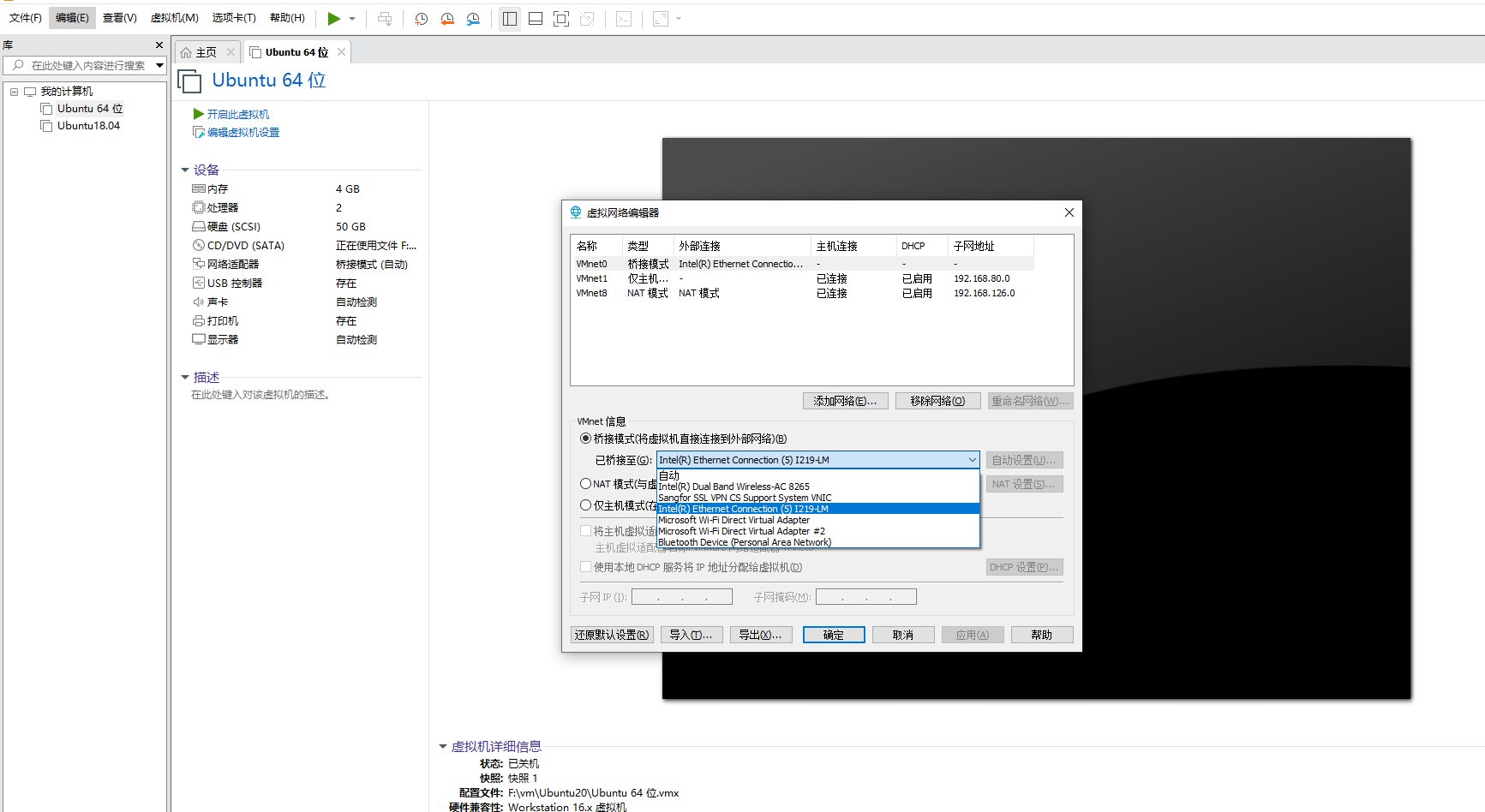Image resolution: width=1485 pixels, height=812 pixels.
Task: Choose 自动 in the bridge dropdown list
Action: [817, 475]
